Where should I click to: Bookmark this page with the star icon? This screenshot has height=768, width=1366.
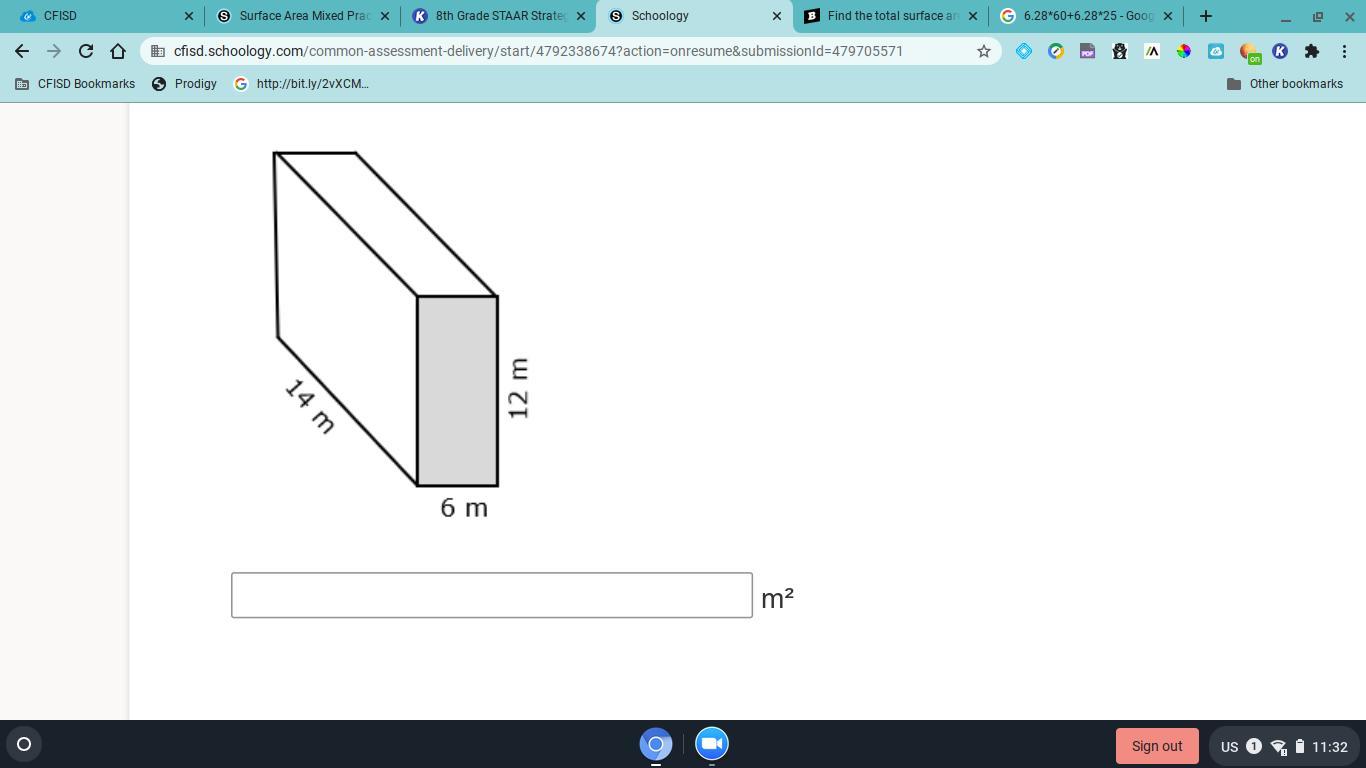[x=983, y=51]
